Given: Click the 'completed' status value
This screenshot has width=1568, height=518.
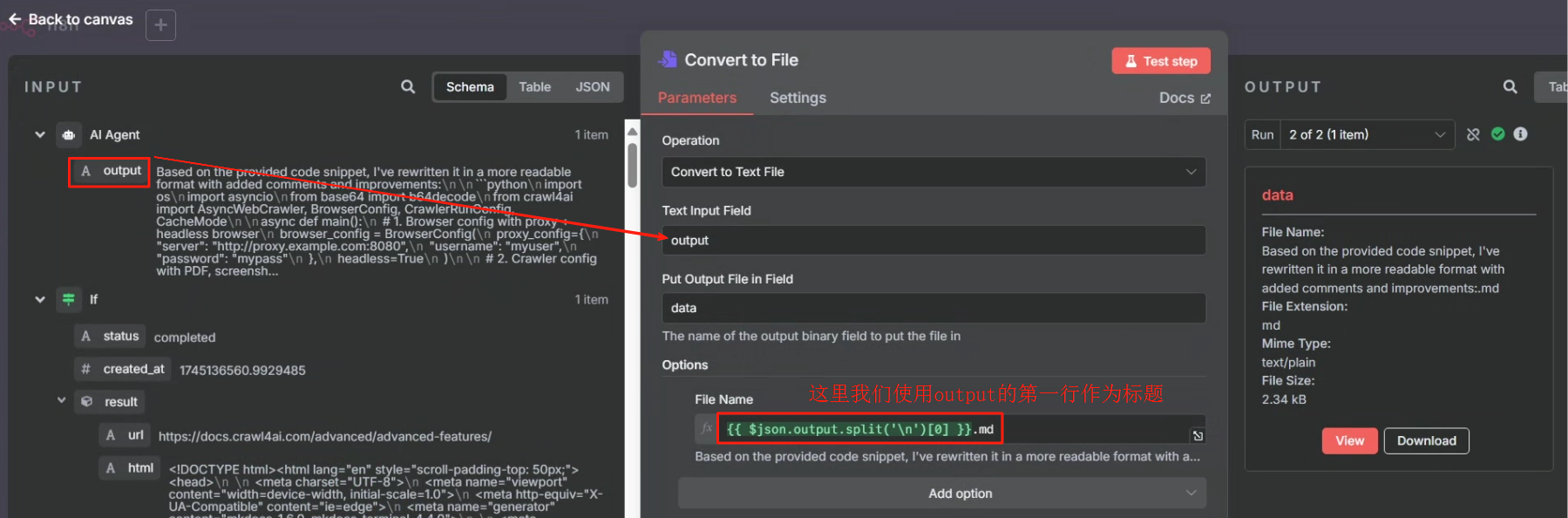Looking at the screenshot, I should (184, 337).
